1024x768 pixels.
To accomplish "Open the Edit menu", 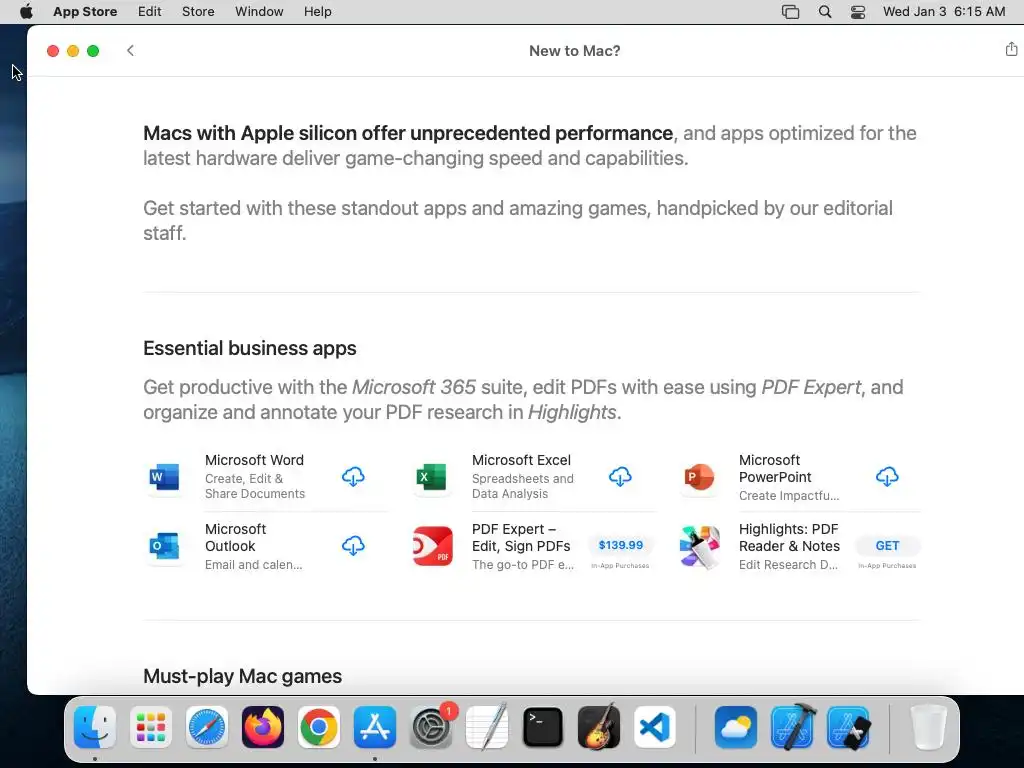I will click(150, 12).
